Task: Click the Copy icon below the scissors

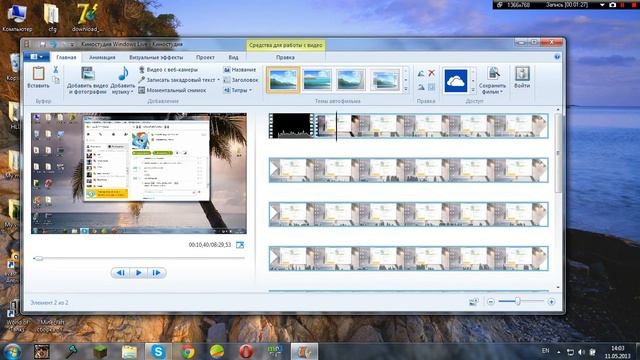Action: (x=56, y=80)
